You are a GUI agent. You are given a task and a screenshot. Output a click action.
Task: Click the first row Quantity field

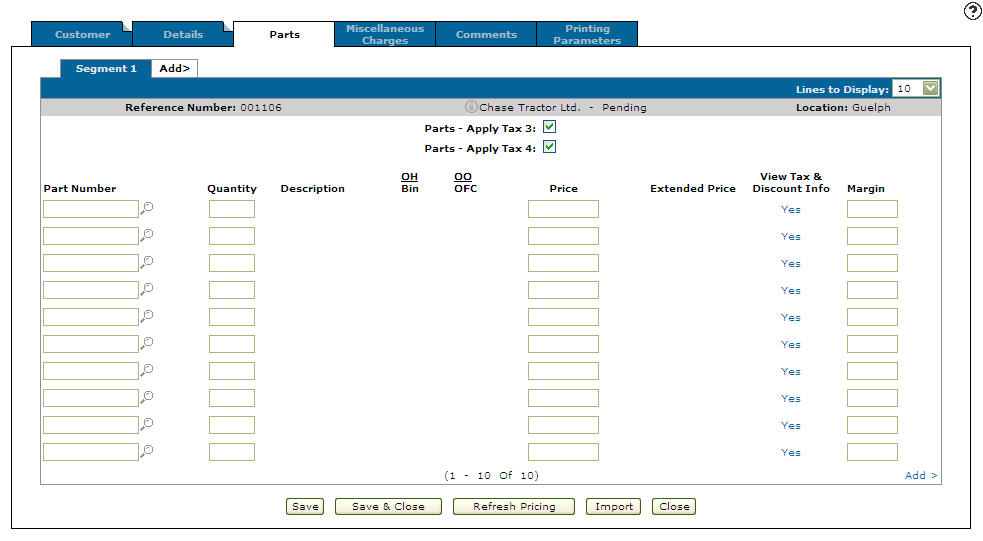click(232, 209)
